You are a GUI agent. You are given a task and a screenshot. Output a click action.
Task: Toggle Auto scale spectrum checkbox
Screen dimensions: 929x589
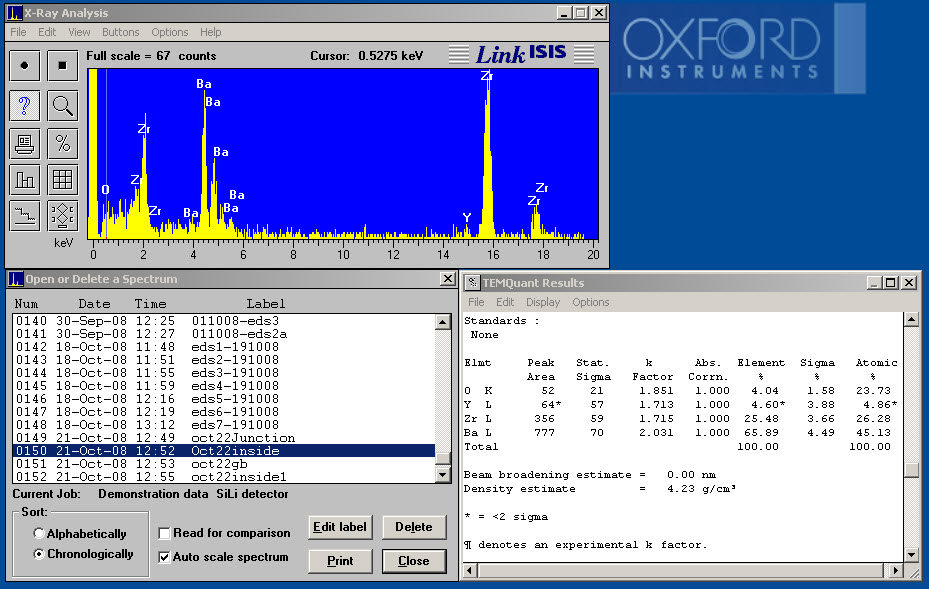point(165,557)
